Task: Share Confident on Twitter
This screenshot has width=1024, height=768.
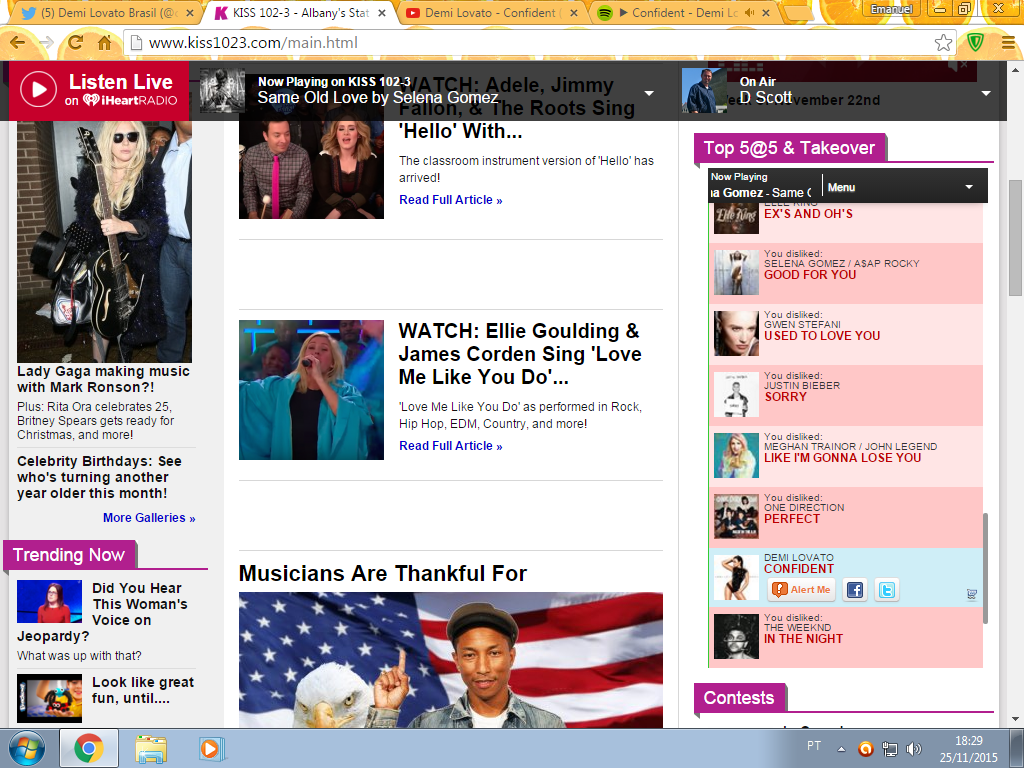Action: tap(886, 590)
